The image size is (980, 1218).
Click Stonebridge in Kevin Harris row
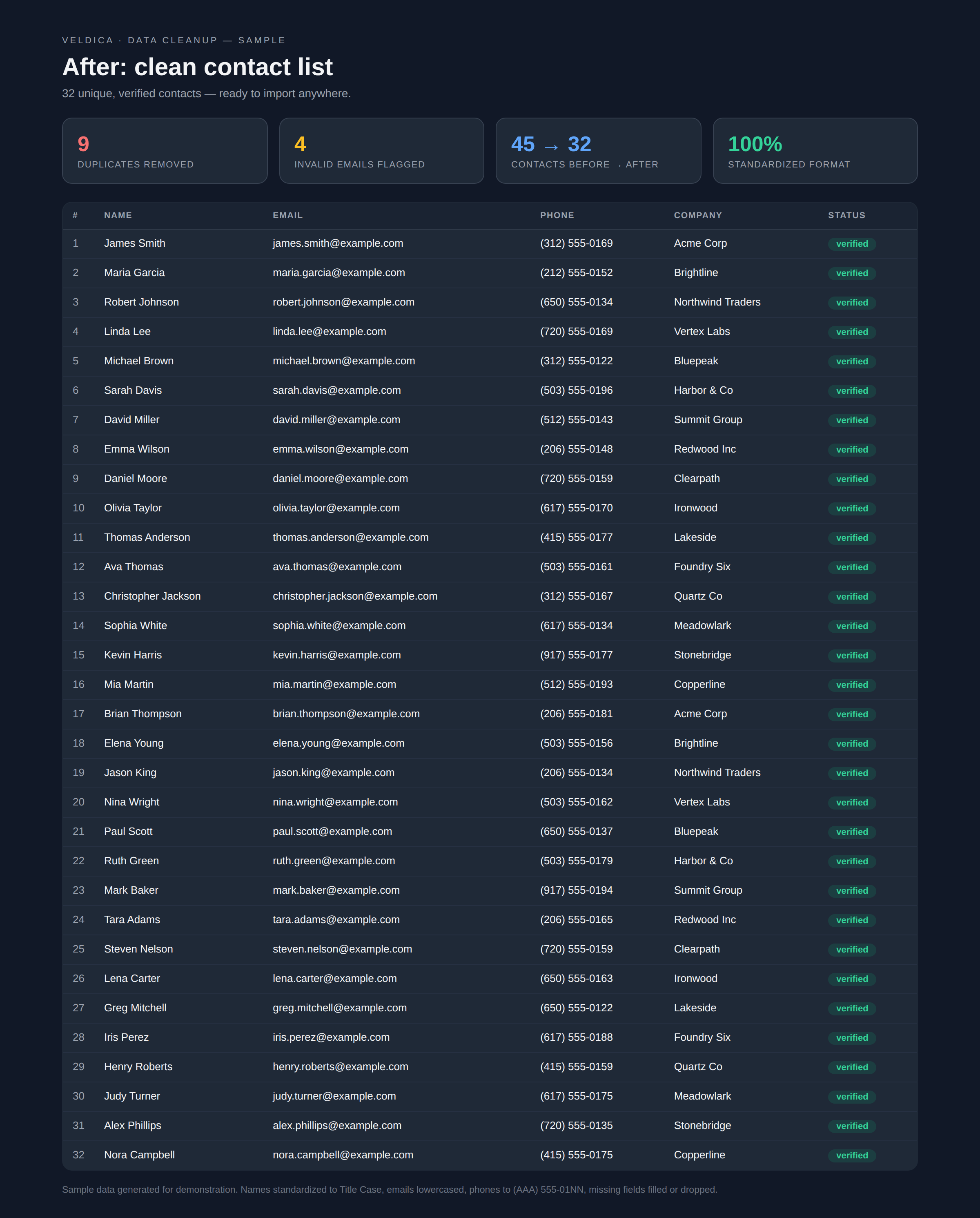pyautogui.click(x=702, y=655)
